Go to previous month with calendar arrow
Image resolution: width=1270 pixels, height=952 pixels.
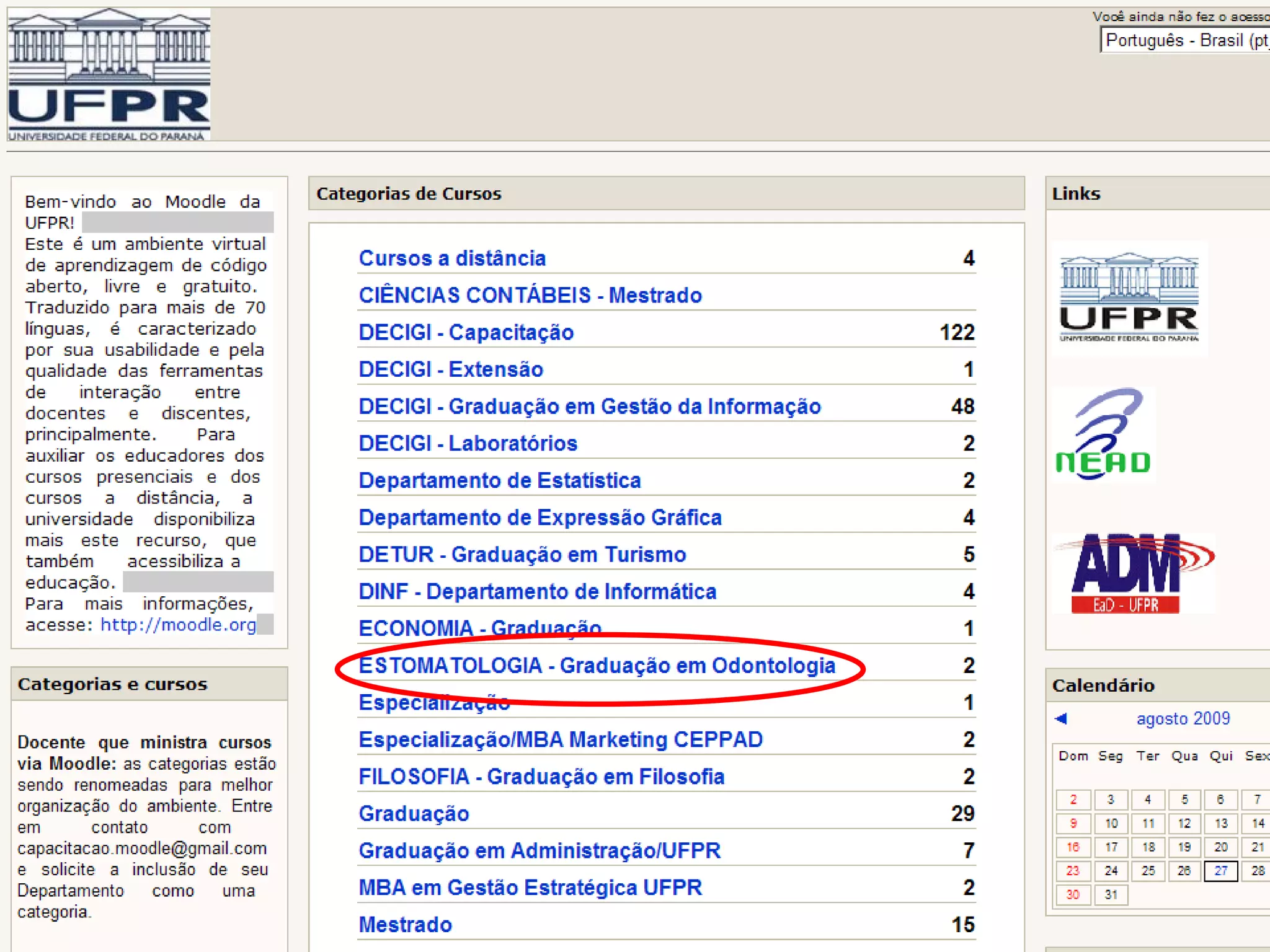point(1061,718)
